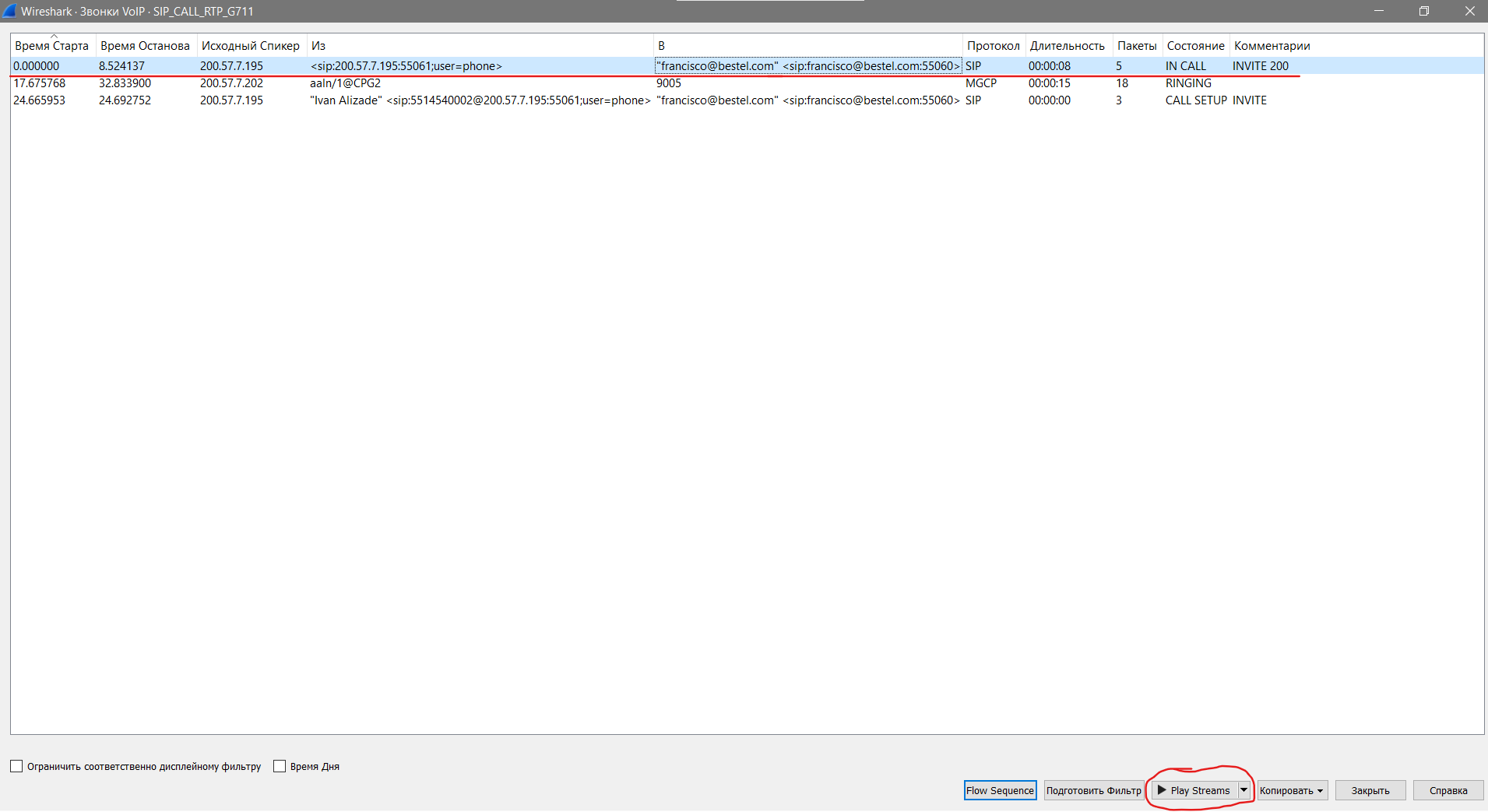Select call row starting at 0.000000

coord(747,66)
